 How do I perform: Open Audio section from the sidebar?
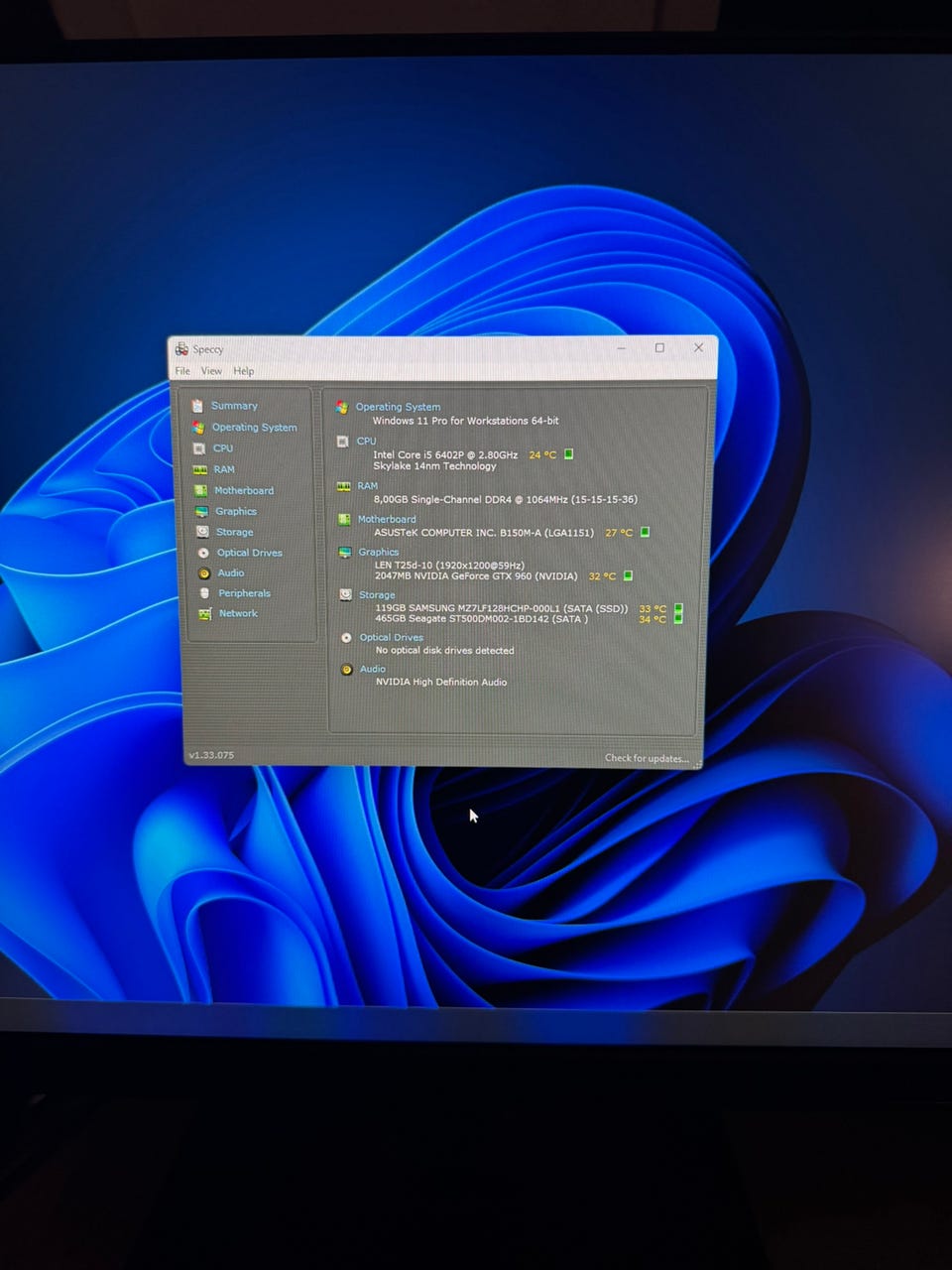coord(231,573)
